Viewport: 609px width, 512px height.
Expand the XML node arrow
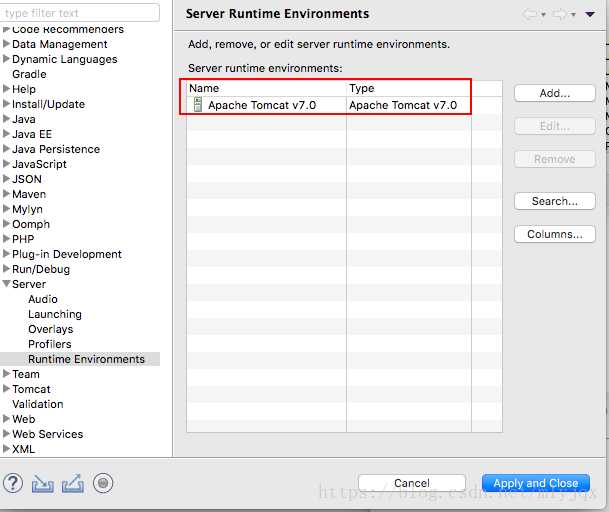(6, 449)
